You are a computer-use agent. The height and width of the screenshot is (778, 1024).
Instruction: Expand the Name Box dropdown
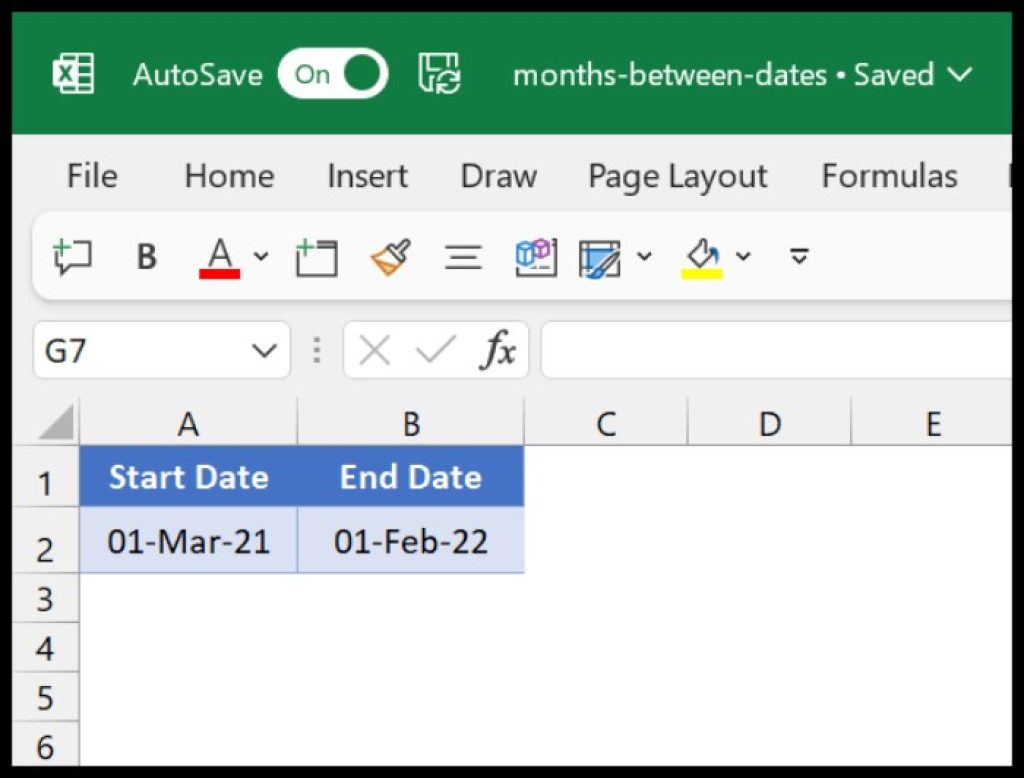[264, 350]
